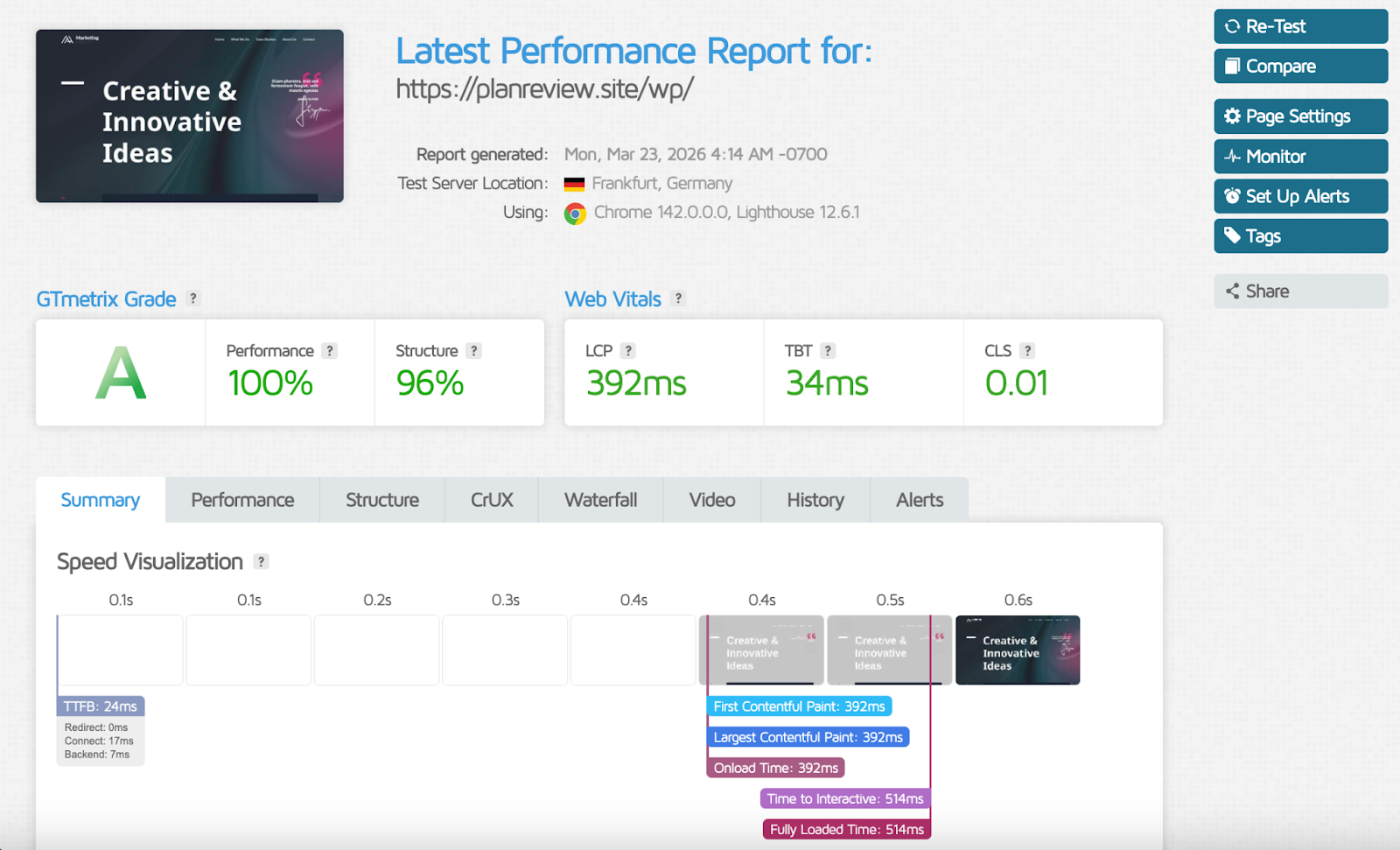Viewport: 1400px width, 850px height.
Task: Select the final filmstrip frame thumbnail
Action: [1018, 650]
